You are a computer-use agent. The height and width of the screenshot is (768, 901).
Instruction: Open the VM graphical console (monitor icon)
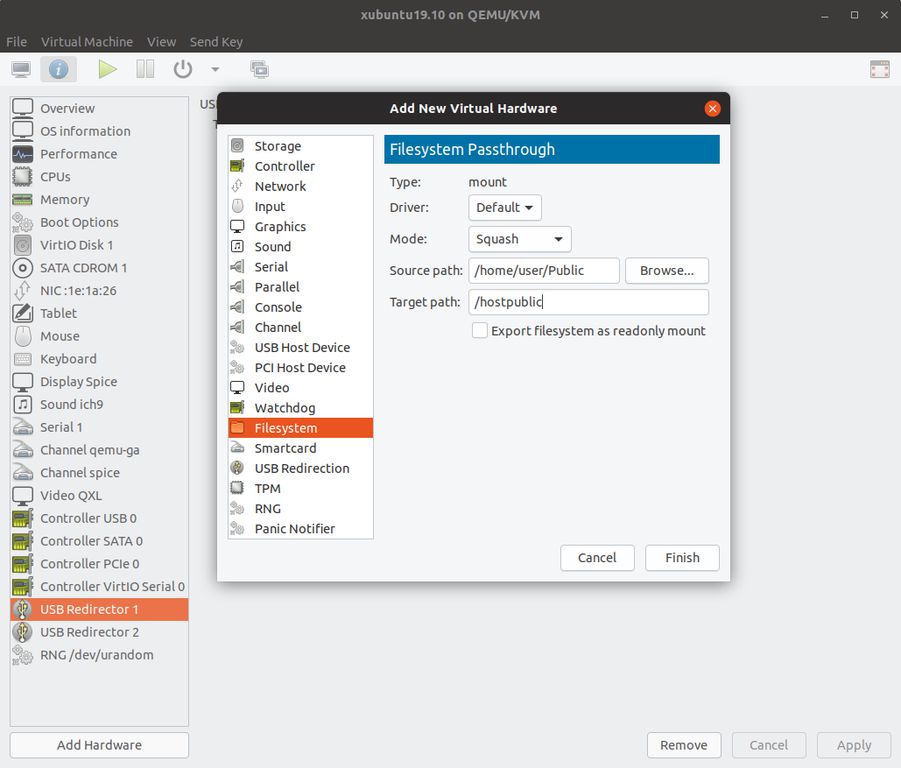(21, 68)
